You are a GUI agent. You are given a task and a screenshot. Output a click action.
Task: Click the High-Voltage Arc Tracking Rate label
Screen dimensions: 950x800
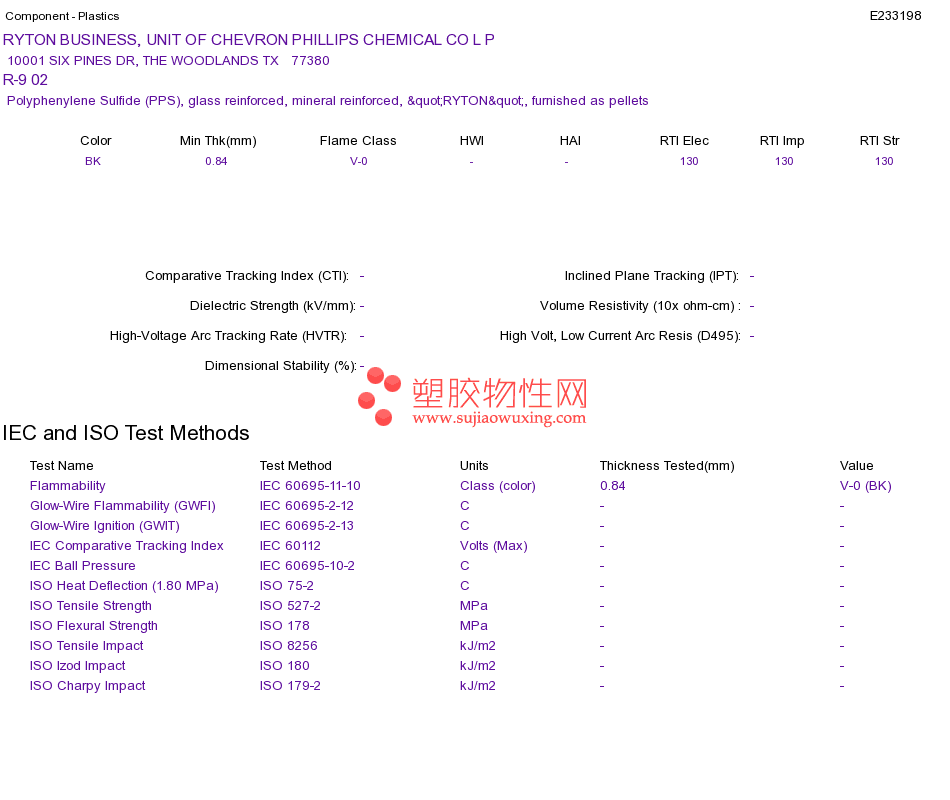click(x=228, y=336)
